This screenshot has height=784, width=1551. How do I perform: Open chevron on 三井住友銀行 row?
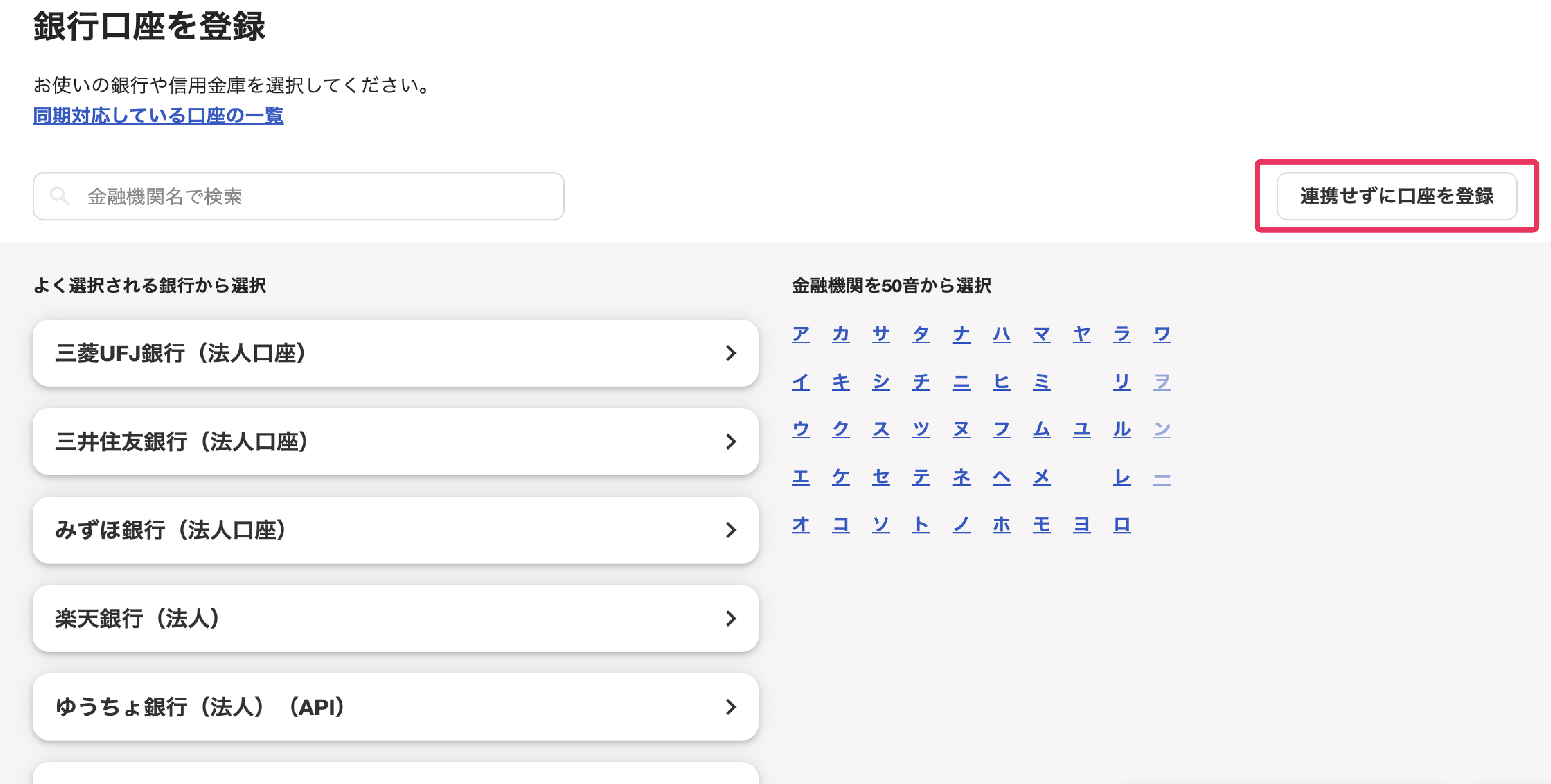tap(731, 442)
